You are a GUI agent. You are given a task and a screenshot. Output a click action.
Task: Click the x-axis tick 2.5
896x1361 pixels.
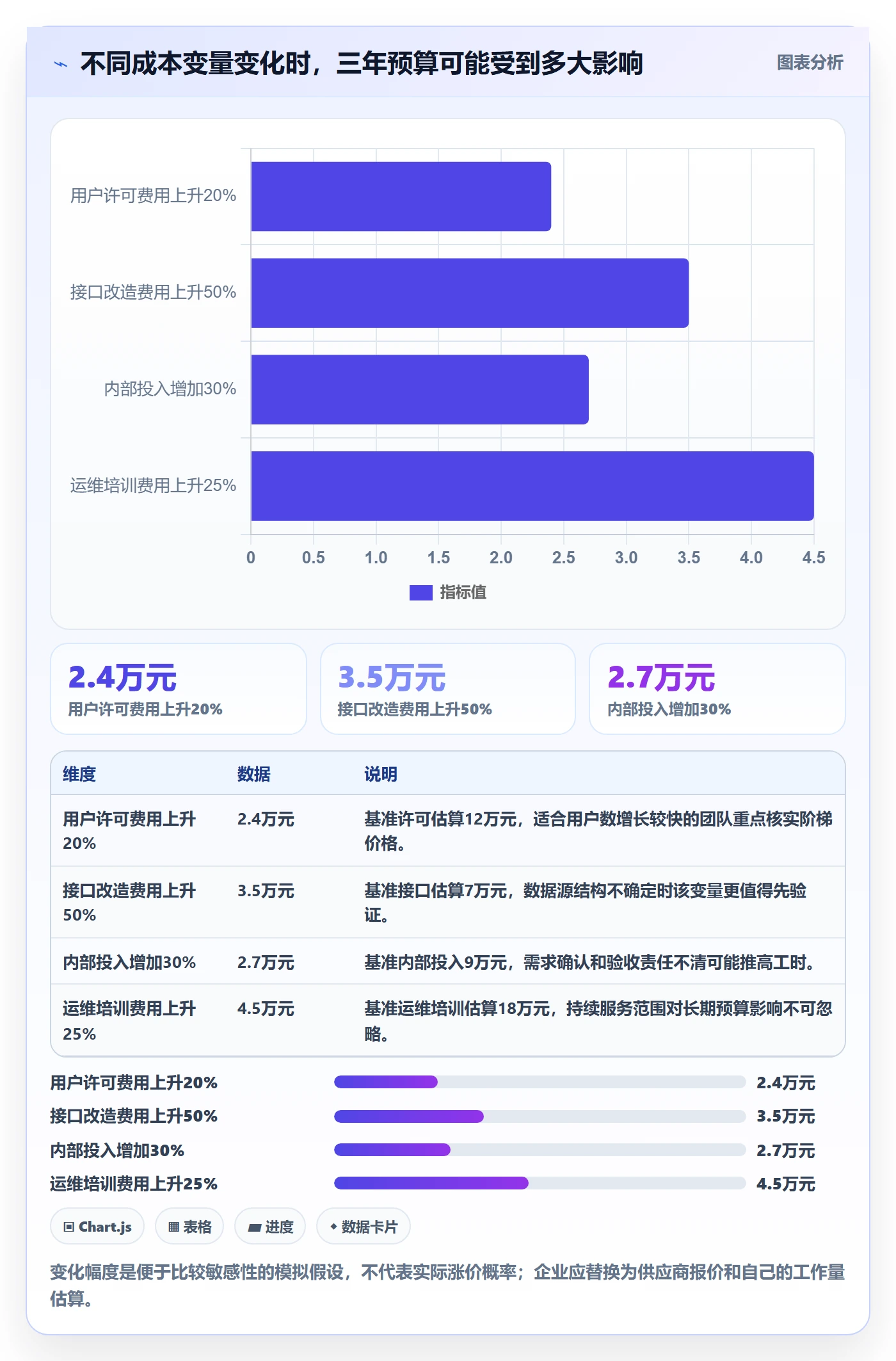coord(563,557)
